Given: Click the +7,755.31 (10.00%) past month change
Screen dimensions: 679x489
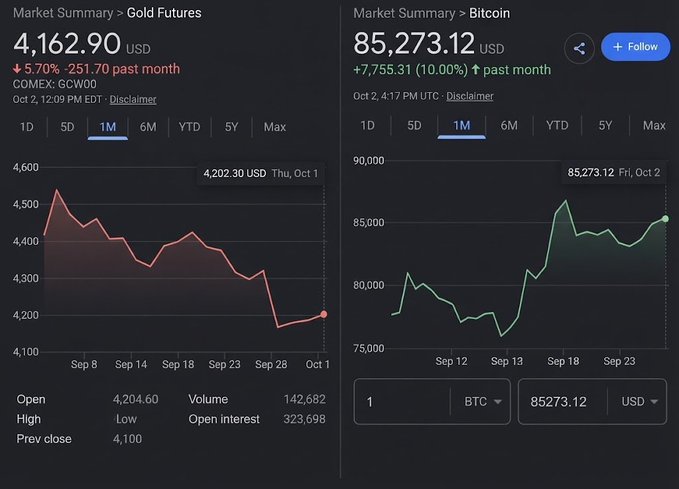Looking at the screenshot, I should [x=452, y=70].
